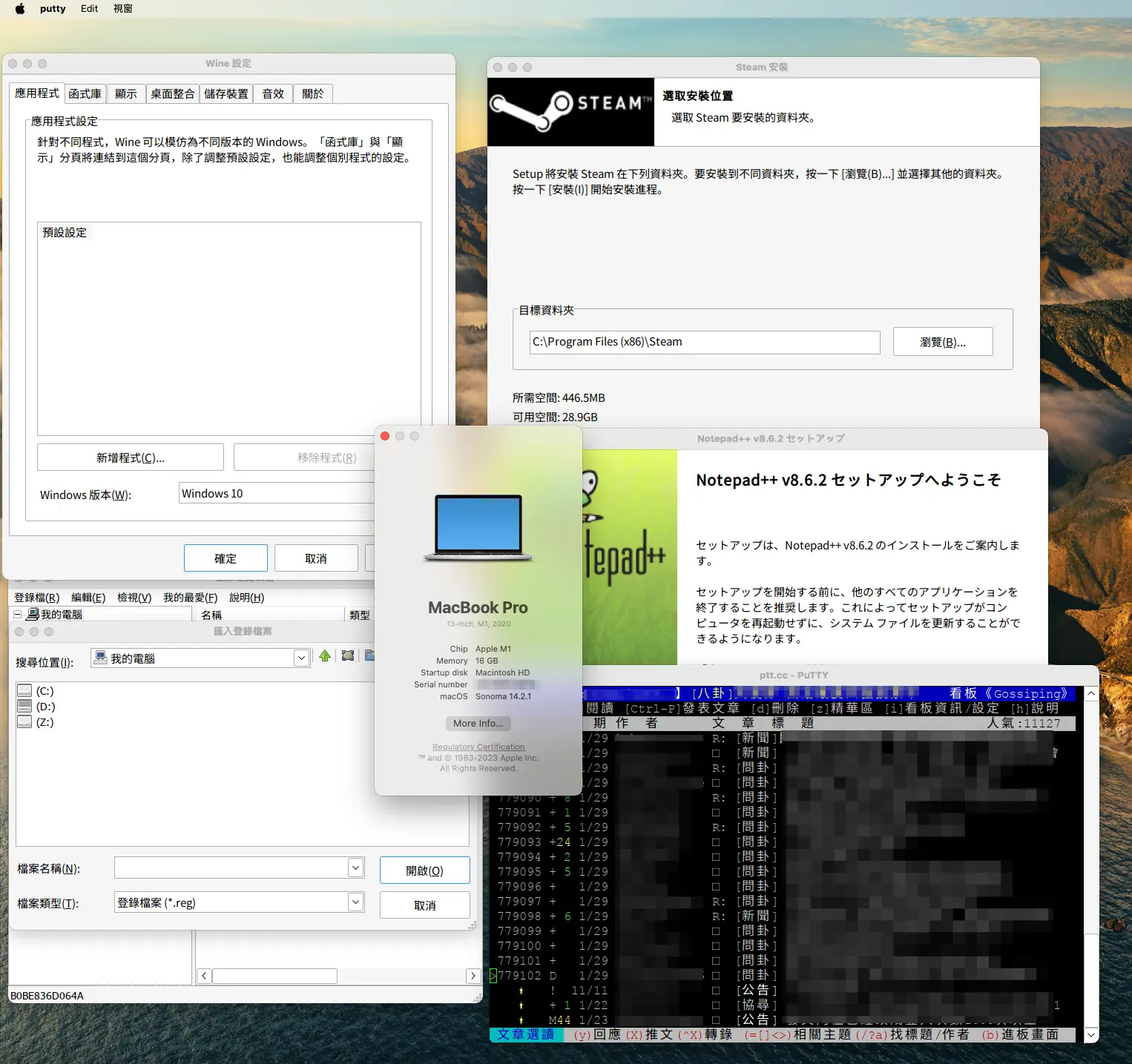The image size is (1132, 1064).
Task: Select the (C:) drive
Action: click(36, 691)
